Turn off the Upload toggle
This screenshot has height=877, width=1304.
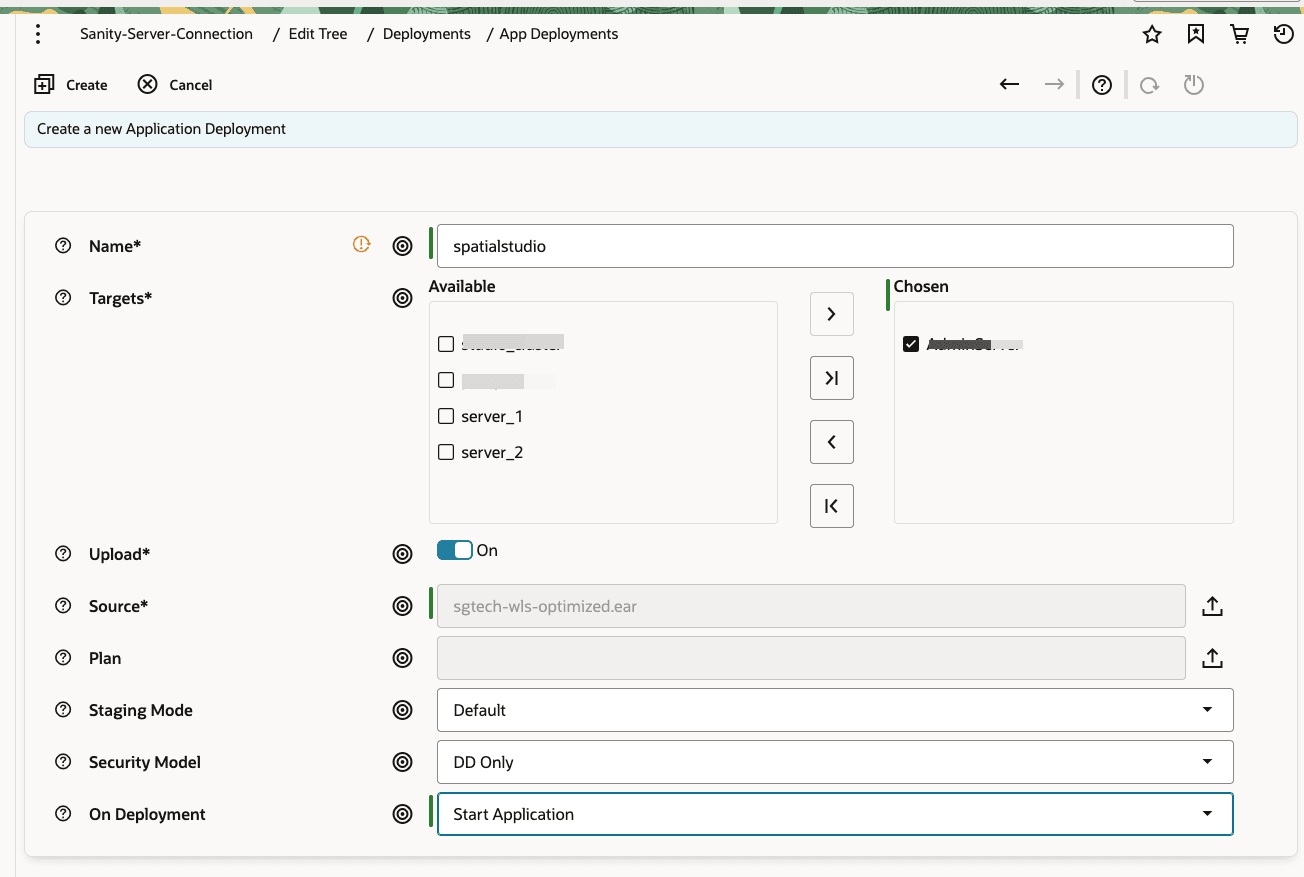click(454, 550)
